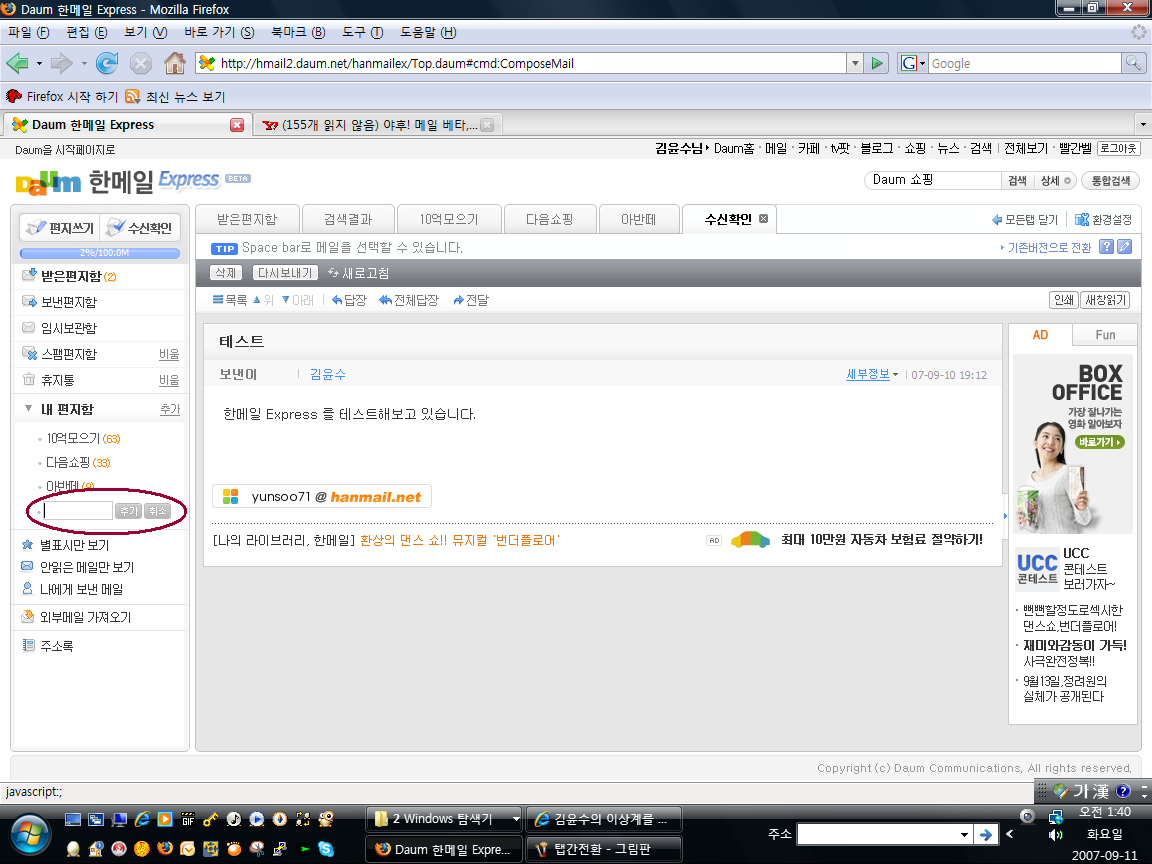1152x864 pixels.
Task: Click the 인쇄 print button
Action: (x=1063, y=300)
